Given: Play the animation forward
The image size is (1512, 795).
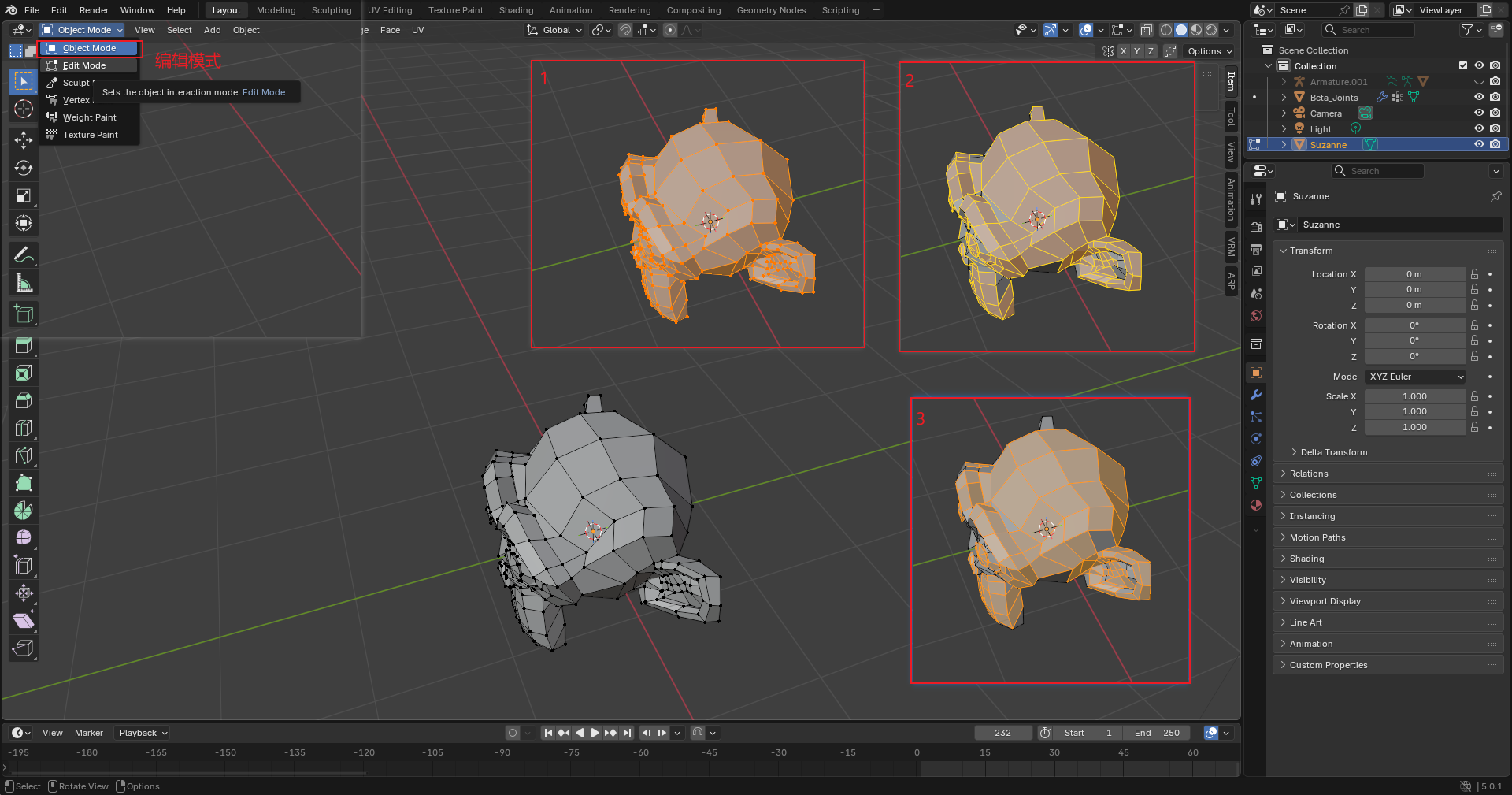Looking at the screenshot, I should (x=595, y=733).
